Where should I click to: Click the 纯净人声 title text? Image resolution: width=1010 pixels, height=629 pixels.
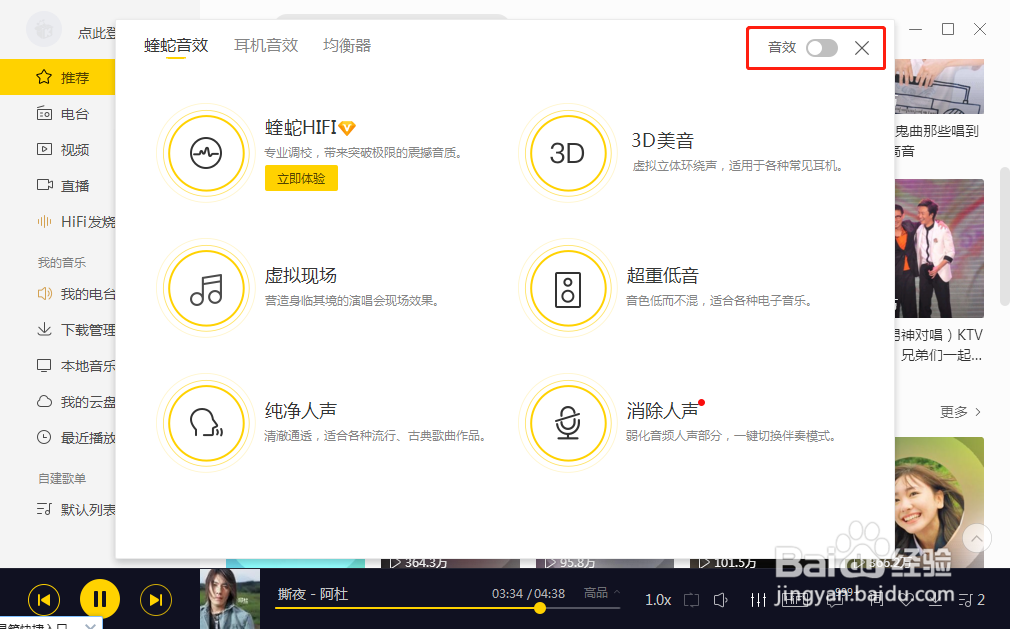[301, 411]
